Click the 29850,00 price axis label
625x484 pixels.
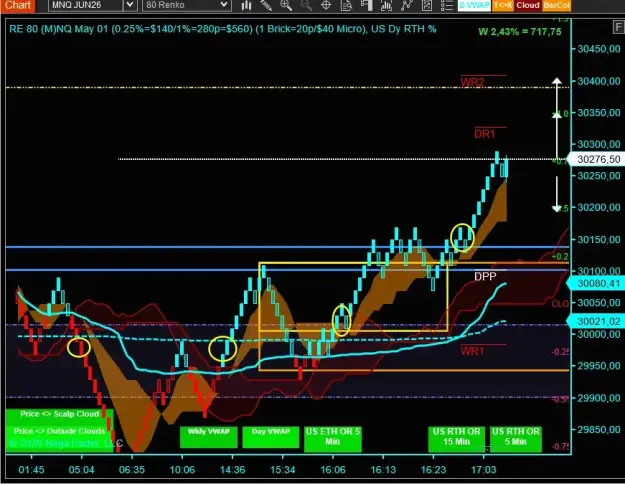pyautogui.click(x=599, y=429)
